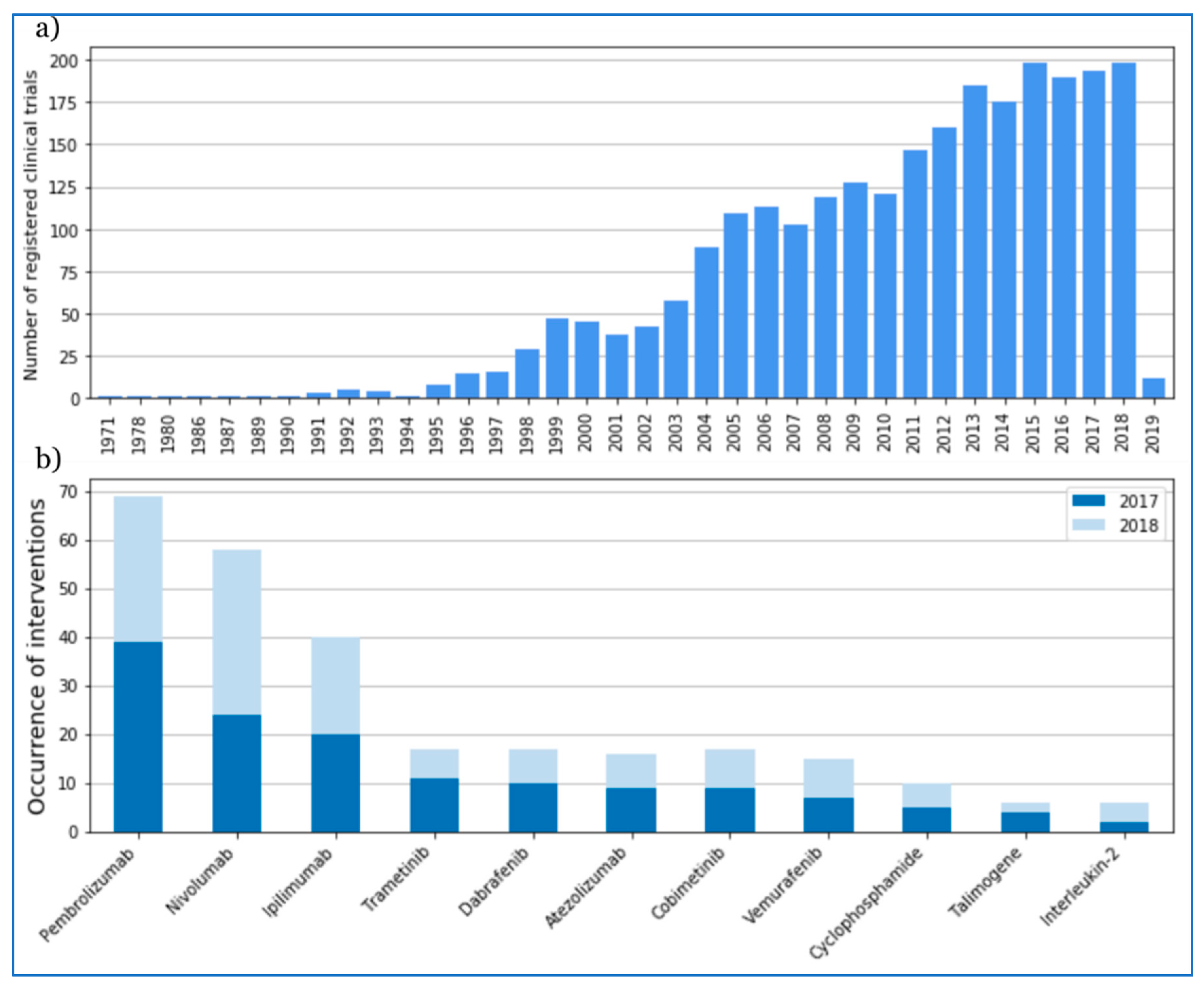Click the 2013 bar in chart a
This screenshot has height=987, width=1204.
pos(974,242)
